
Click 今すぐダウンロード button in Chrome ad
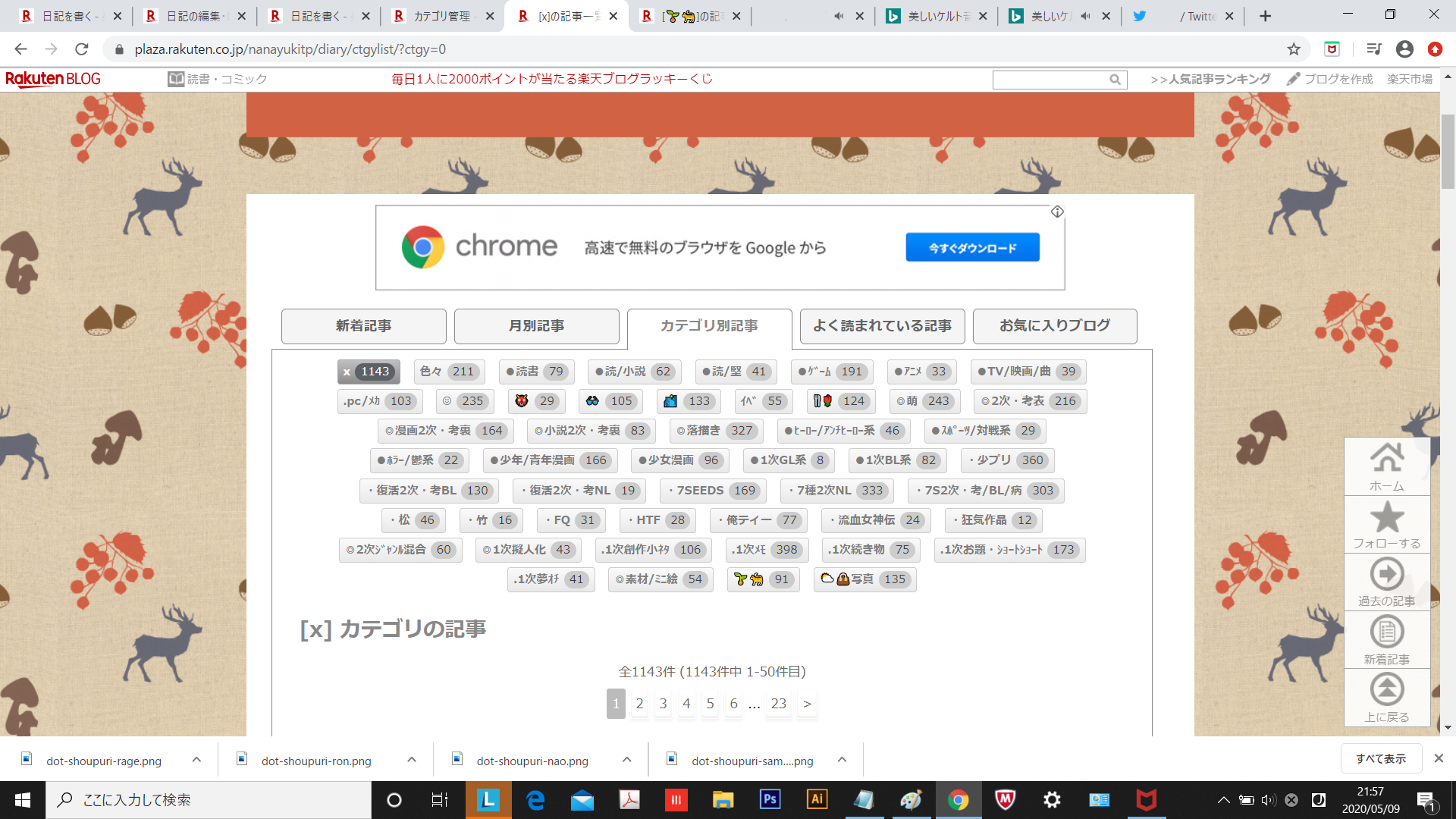[x=972, y=248]
